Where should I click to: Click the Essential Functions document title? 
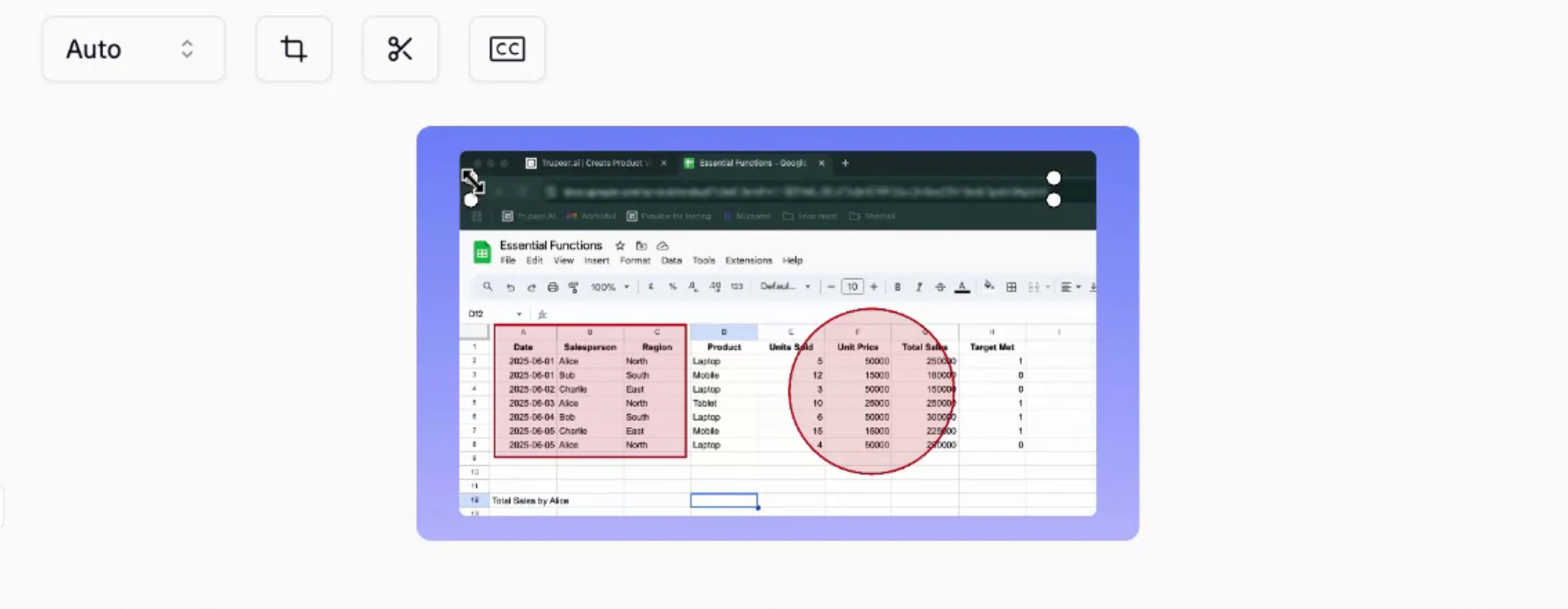pyautogui.click(x=550, y=245)
